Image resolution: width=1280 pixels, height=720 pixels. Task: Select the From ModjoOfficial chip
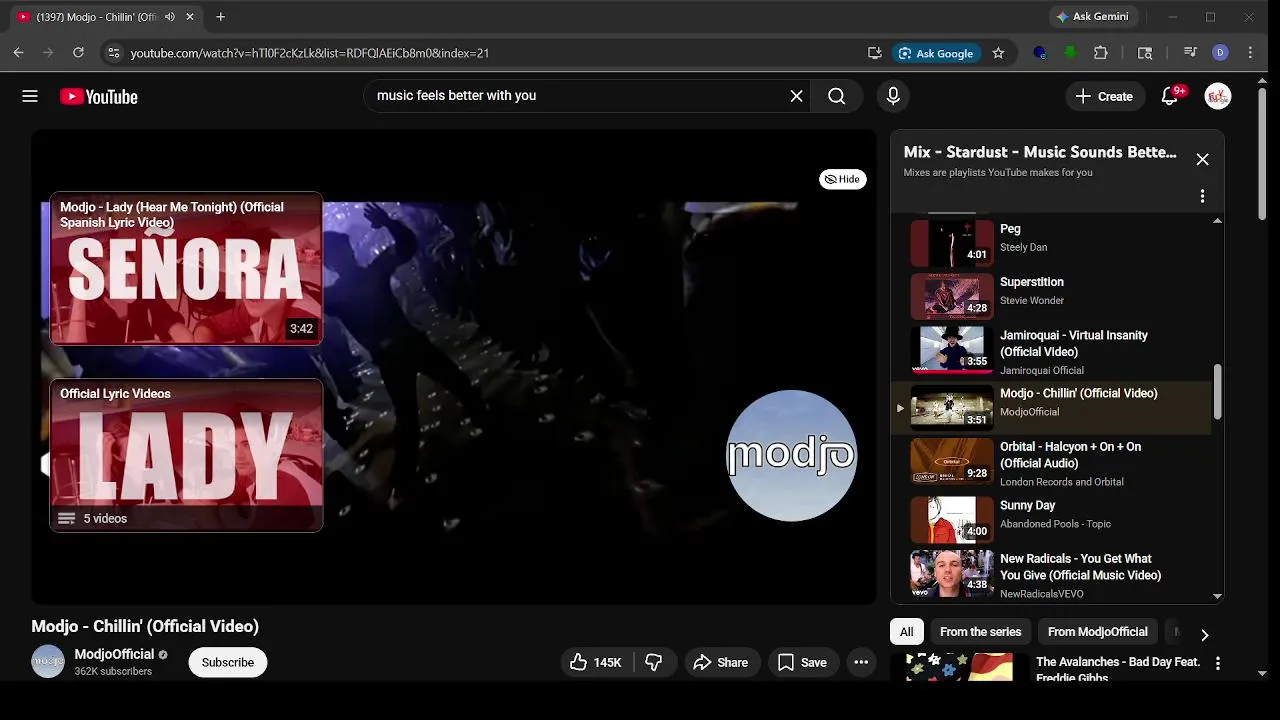click(x=1097, y=632)
